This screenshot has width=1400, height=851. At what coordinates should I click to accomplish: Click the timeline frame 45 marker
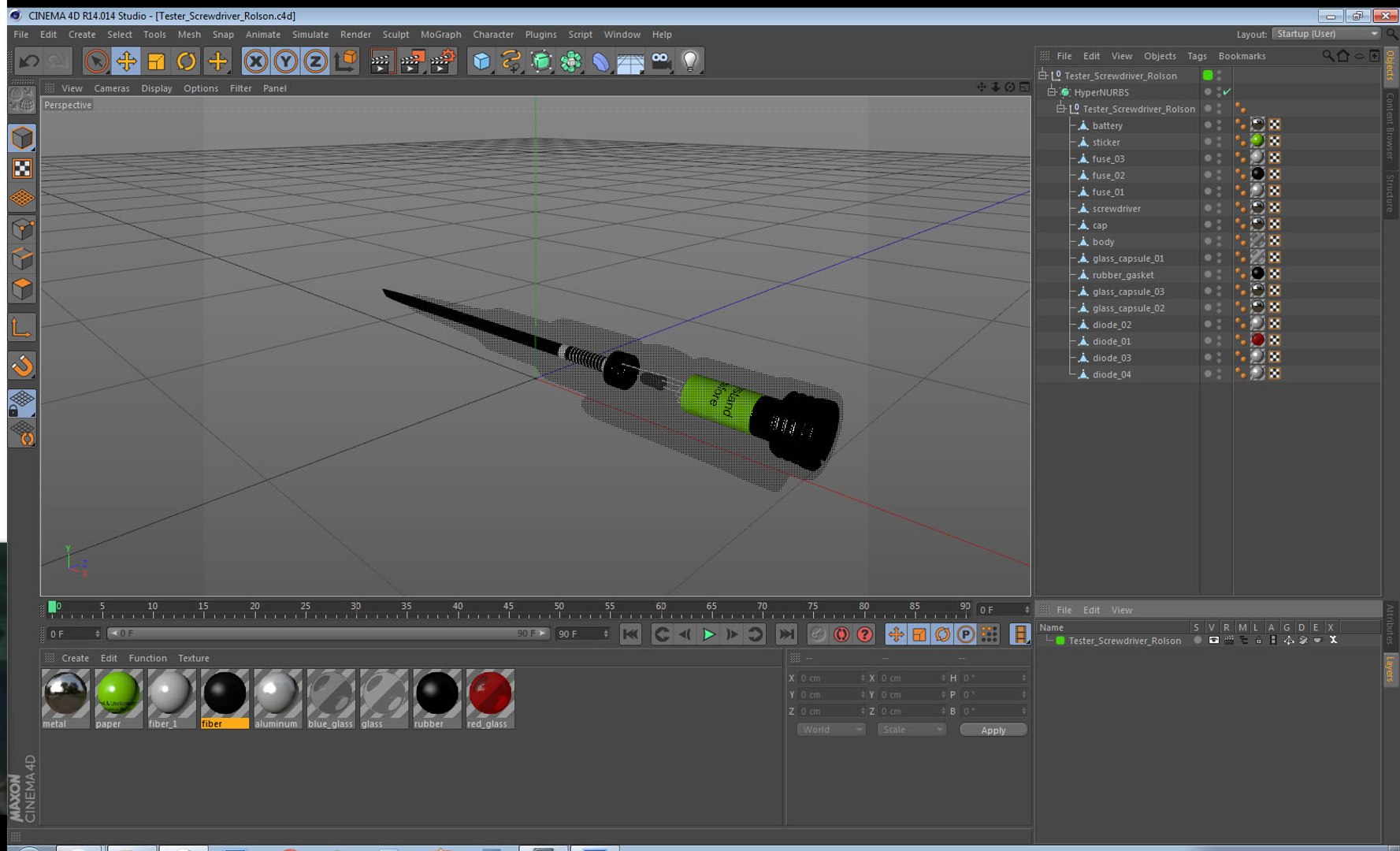pyautogui.click(x=509, y=608)
